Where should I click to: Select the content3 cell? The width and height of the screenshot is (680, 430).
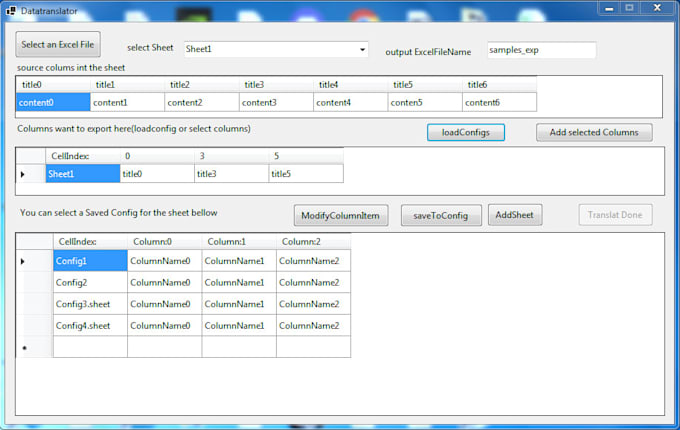[x=276, y=102]
